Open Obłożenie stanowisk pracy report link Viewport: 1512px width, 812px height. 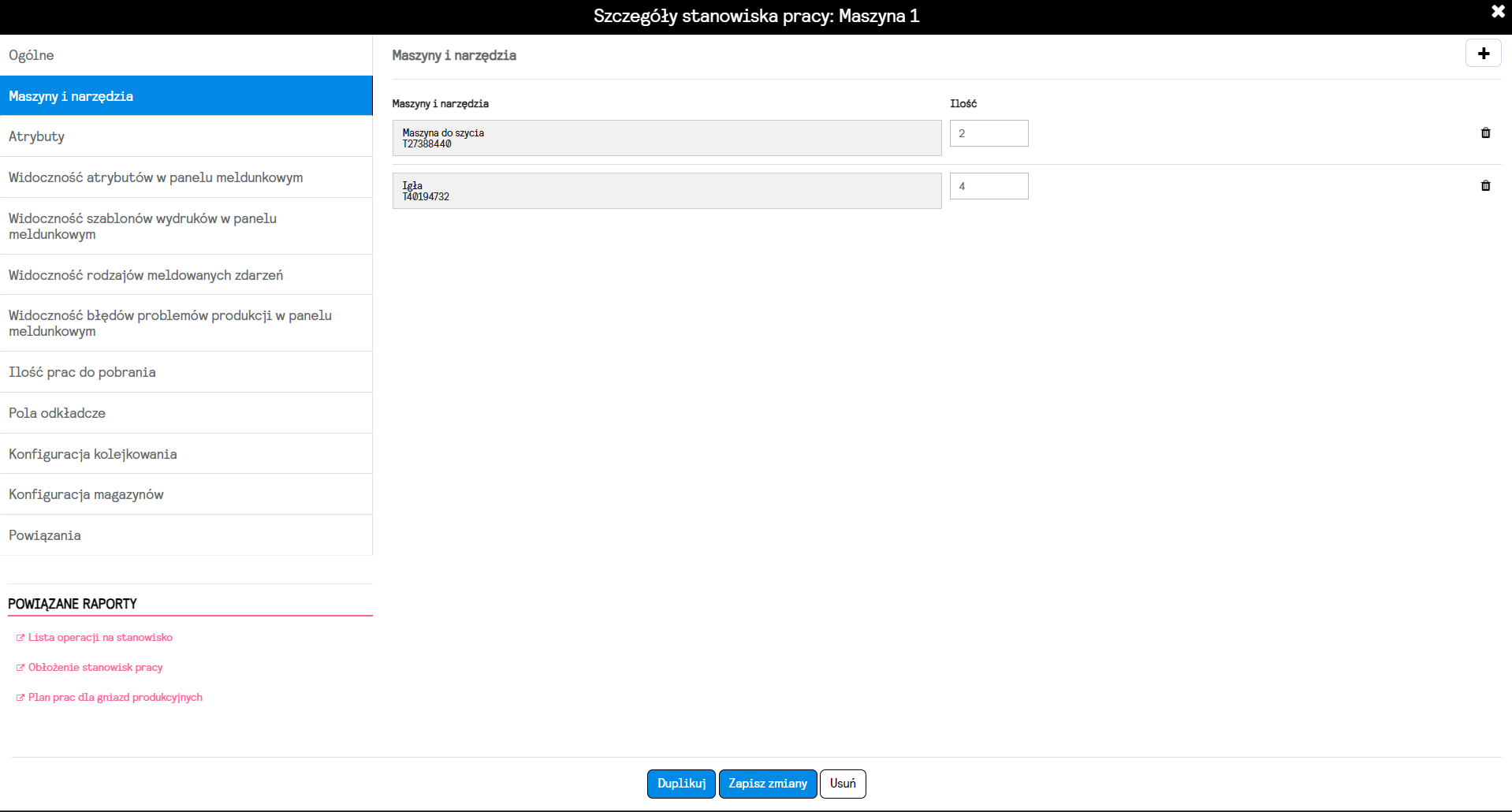tap(95, 667)
